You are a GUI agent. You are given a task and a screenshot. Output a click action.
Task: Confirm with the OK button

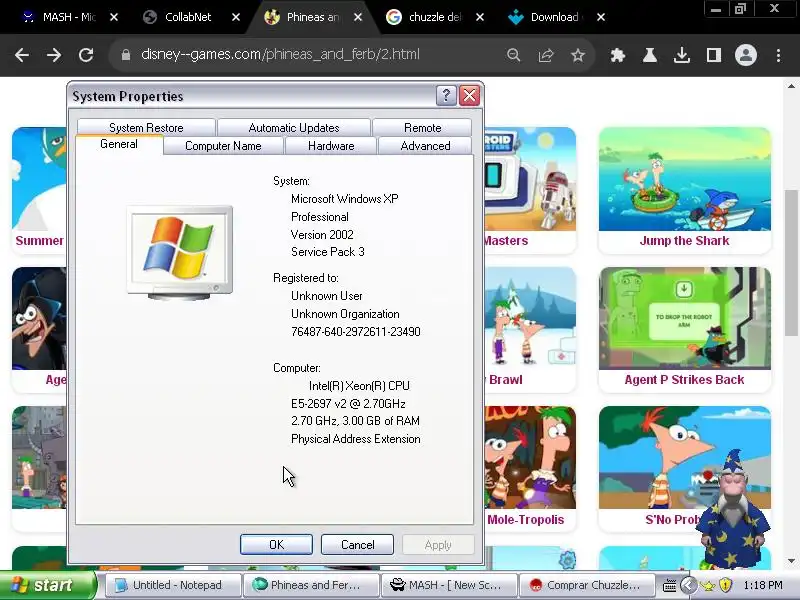(277, 544)
